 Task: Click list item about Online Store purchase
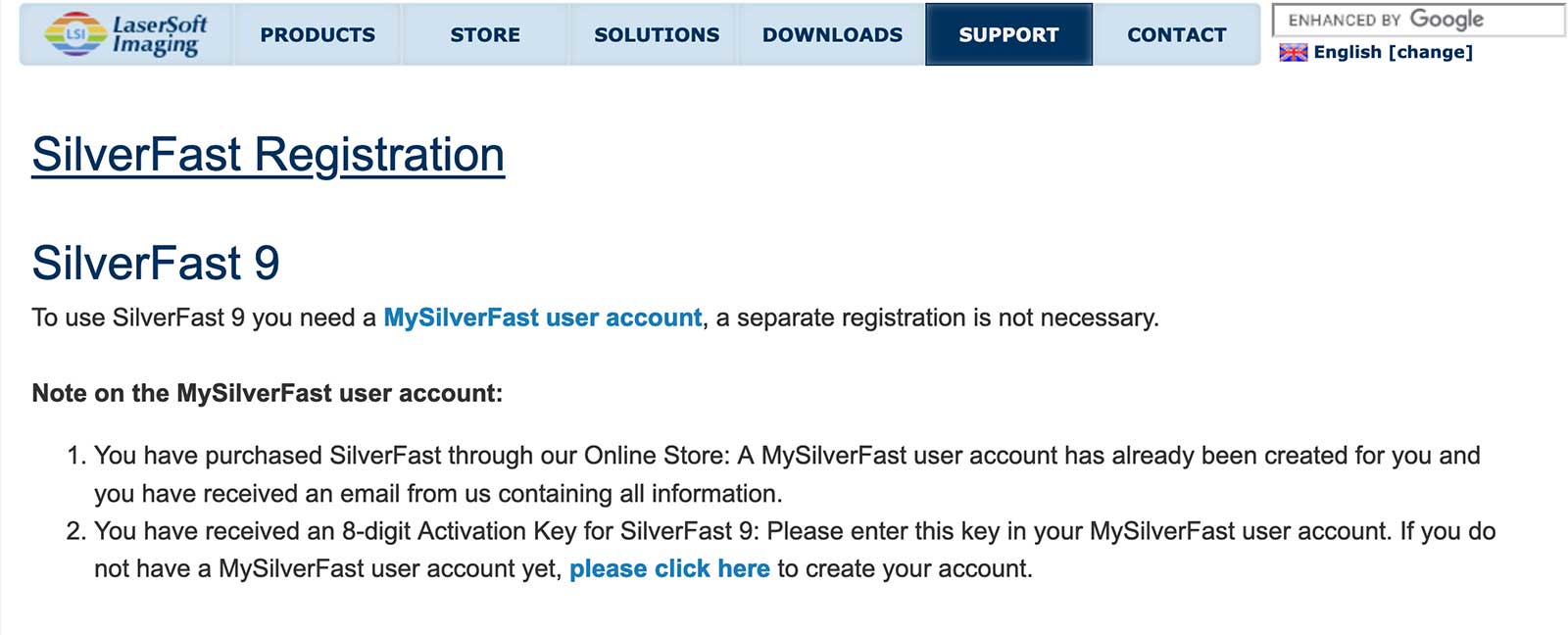[x=784, y=456]
